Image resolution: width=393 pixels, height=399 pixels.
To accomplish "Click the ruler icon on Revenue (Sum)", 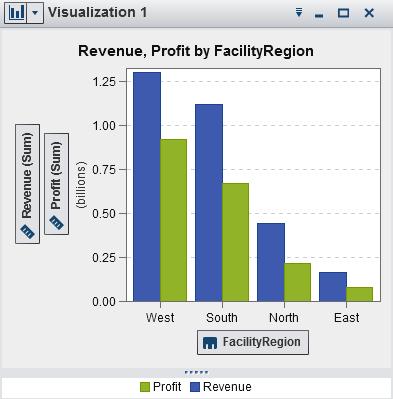I will click(27, 232).
